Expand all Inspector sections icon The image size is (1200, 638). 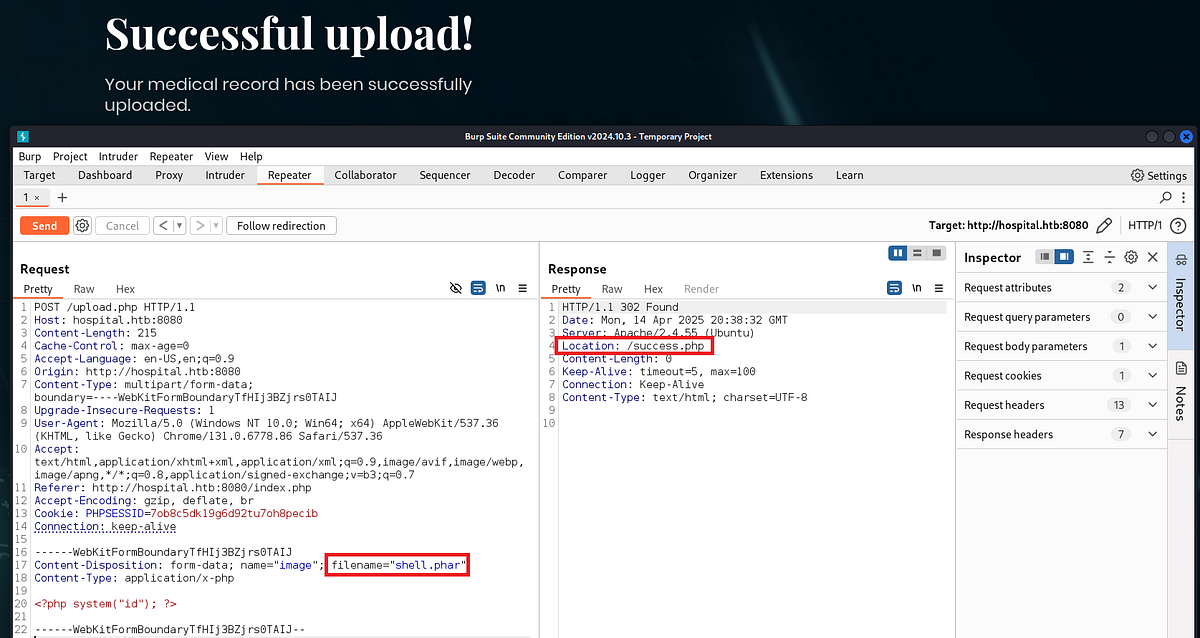click(1088, 257)
